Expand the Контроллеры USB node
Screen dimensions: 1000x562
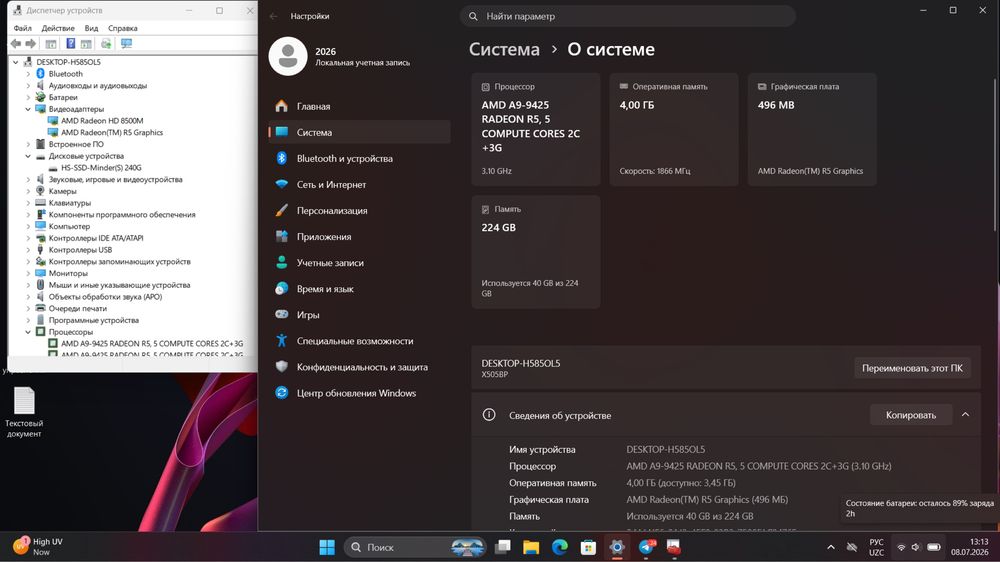(28, 250)
